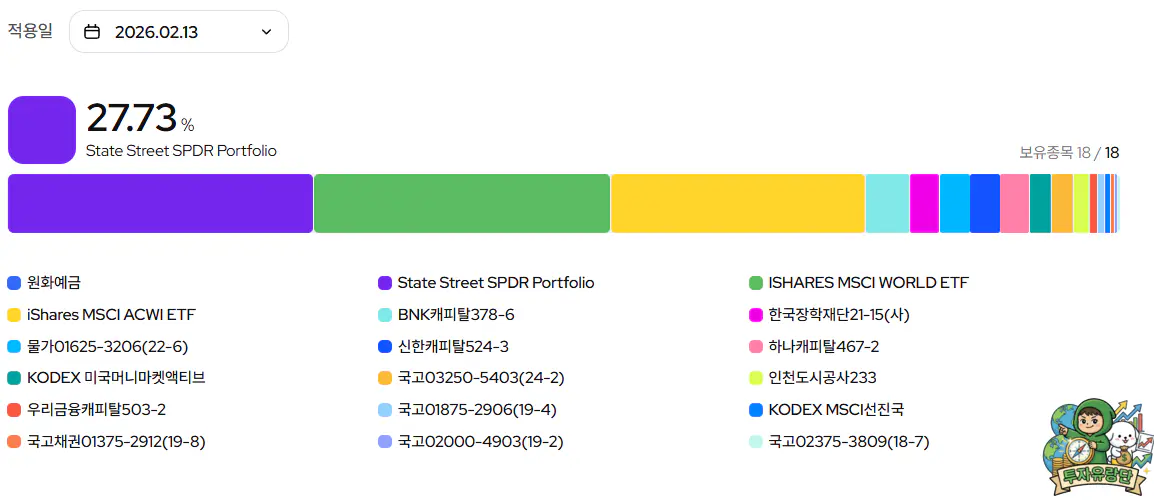Open the 2026.02.13 date dropdown
The image size is (1154, 502).
[178, 32]
